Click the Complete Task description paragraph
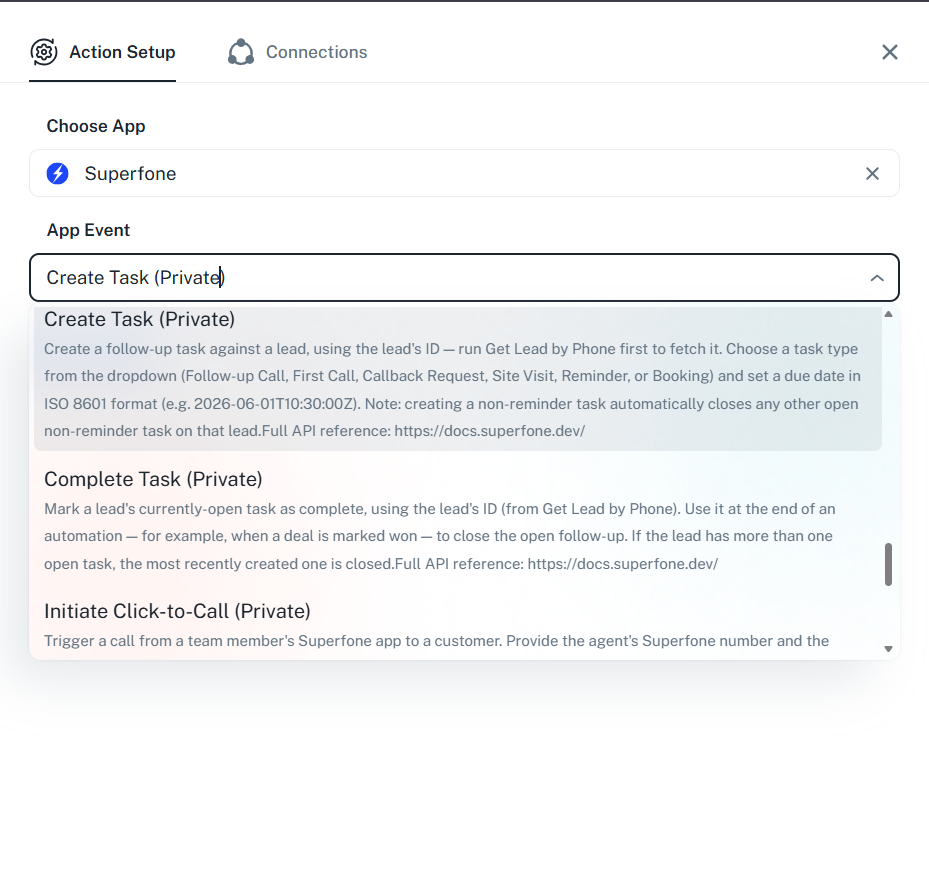 pos(440,536)
